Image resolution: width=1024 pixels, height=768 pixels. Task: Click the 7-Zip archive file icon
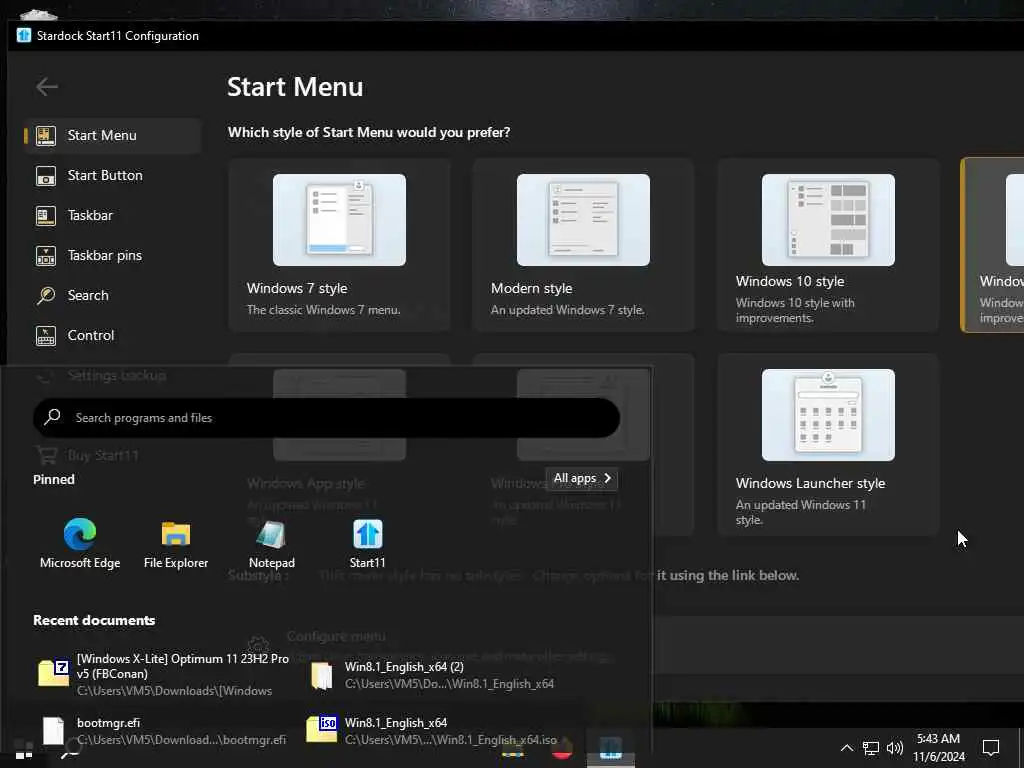(54, 673)
